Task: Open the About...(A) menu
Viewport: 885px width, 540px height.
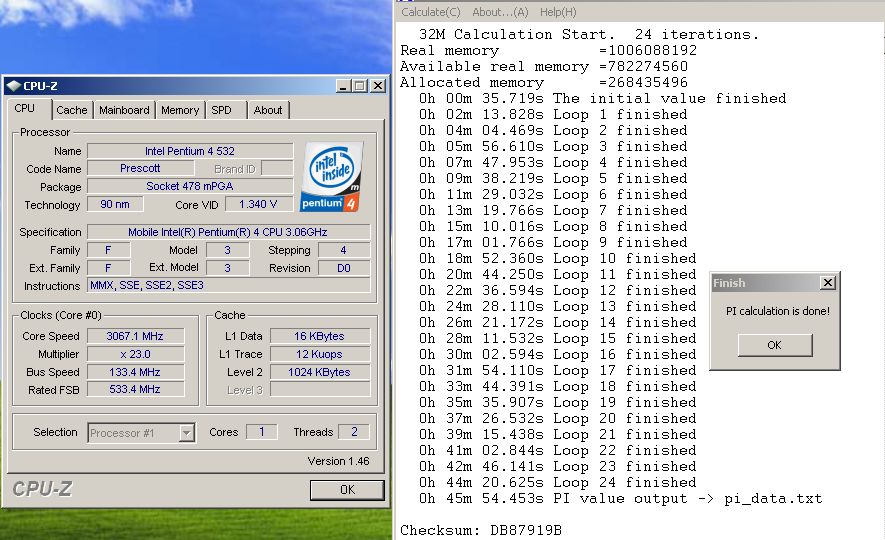Action: [x=500, y=12]
